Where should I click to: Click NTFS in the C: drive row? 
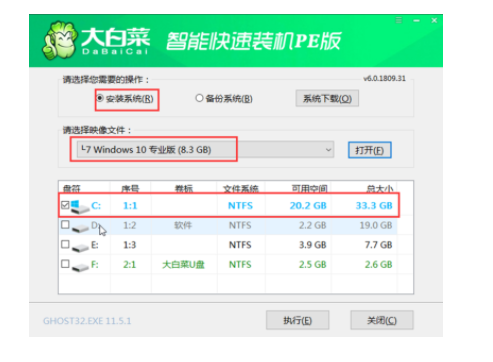(240, 205)
